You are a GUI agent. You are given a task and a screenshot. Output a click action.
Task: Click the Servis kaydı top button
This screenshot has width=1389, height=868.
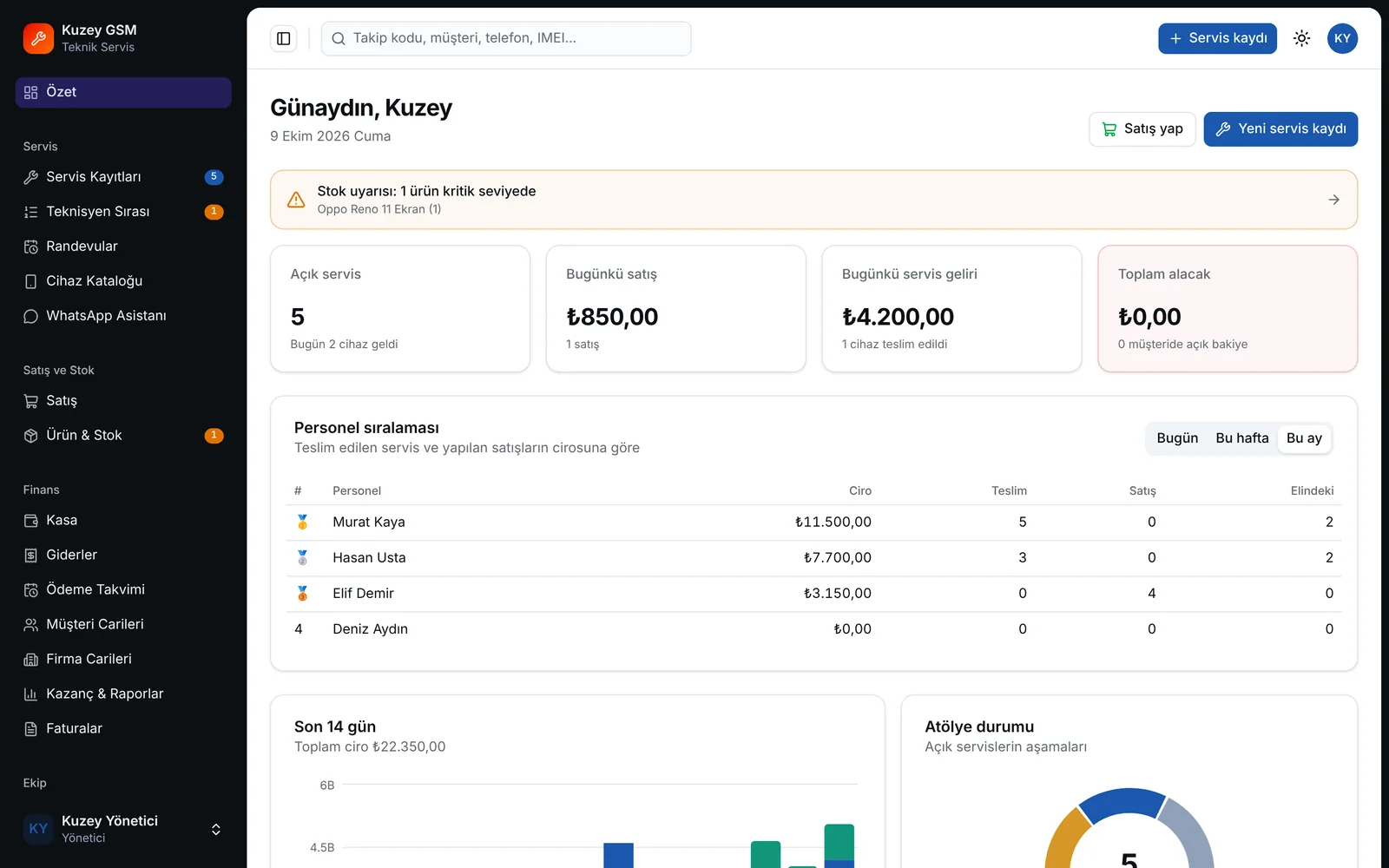pyautogui.click(x=1217, y=38)
